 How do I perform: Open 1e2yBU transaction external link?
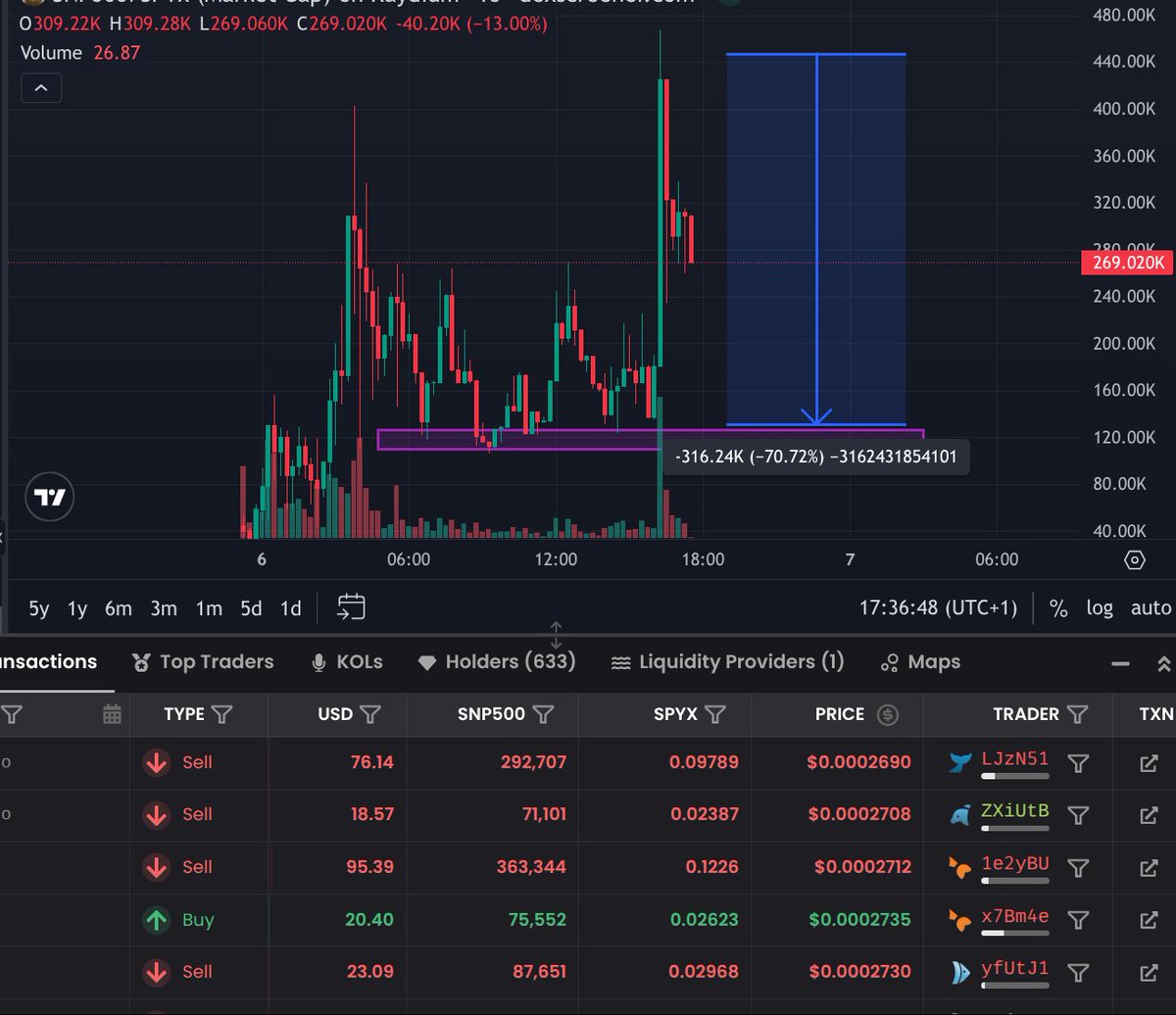click(x=1149, y=867)
